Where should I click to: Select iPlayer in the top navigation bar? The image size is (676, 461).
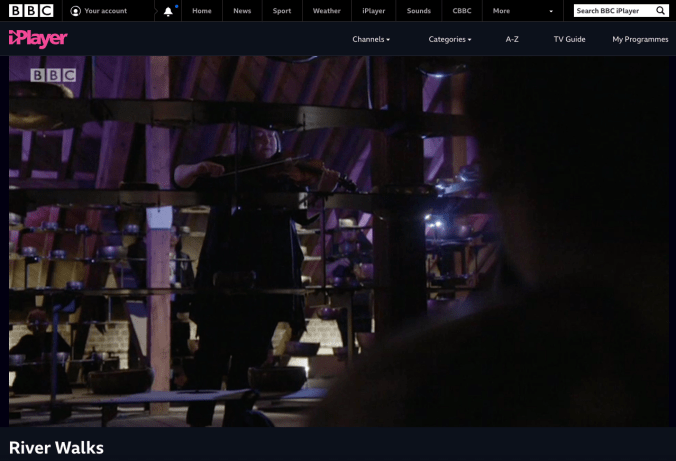click(373, 11)
